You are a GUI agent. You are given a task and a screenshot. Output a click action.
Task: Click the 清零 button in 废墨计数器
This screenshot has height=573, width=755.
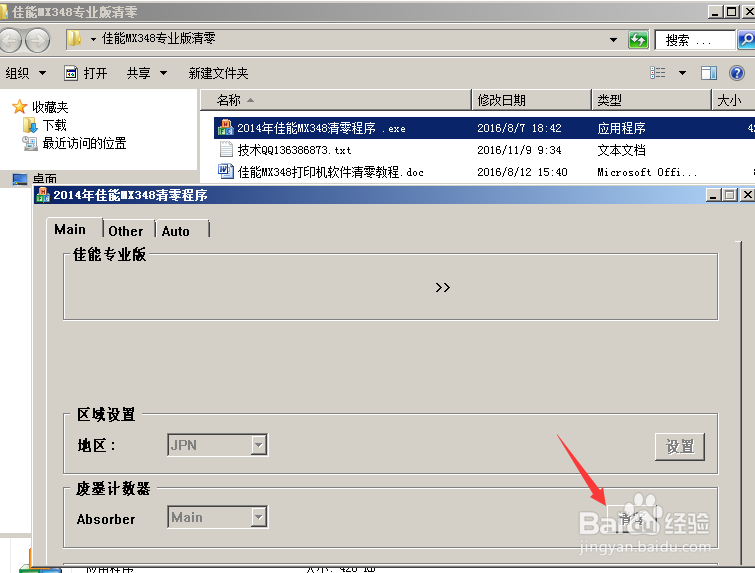[631, 519]
